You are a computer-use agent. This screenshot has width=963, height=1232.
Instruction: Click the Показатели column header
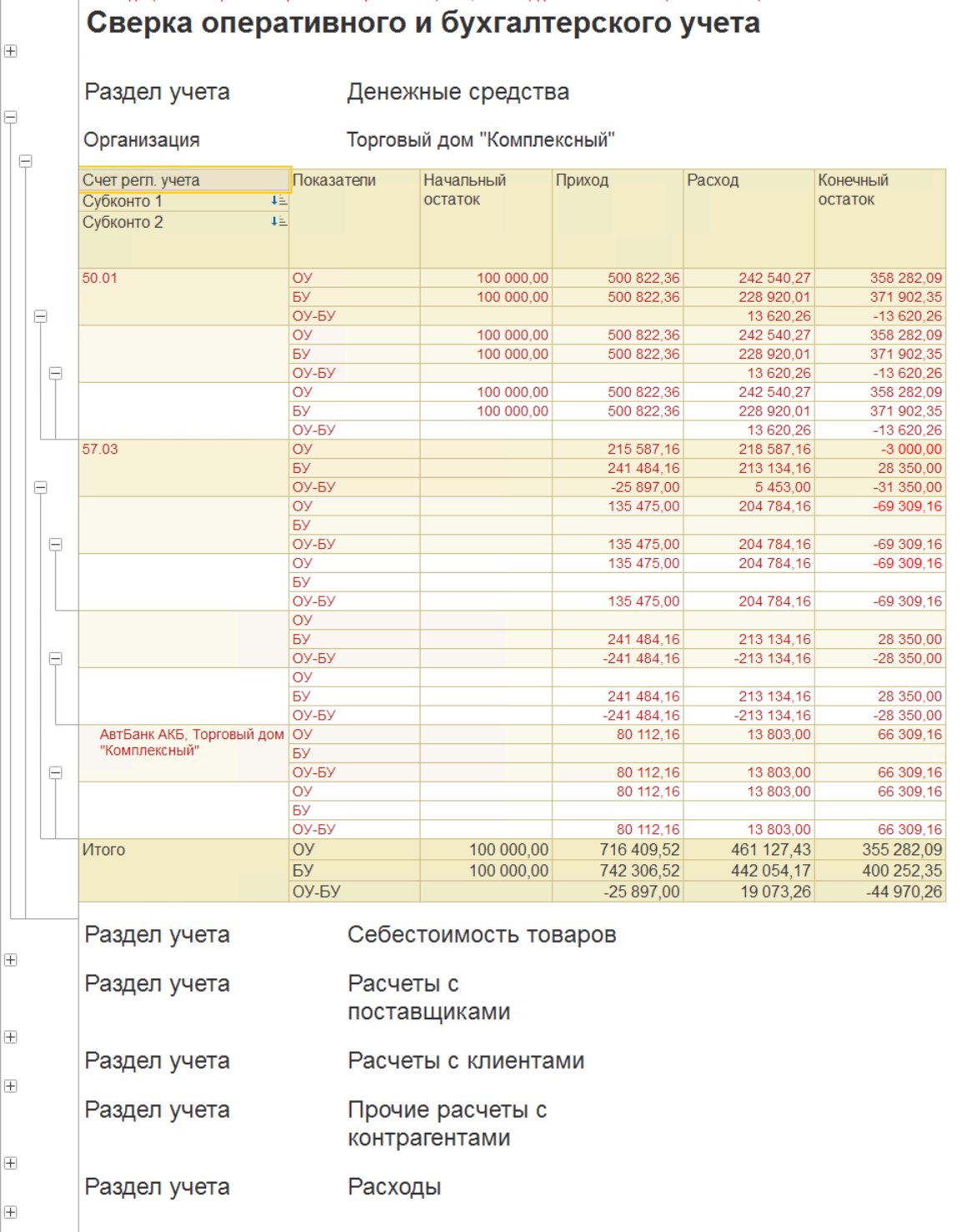(x=335, y=180)
